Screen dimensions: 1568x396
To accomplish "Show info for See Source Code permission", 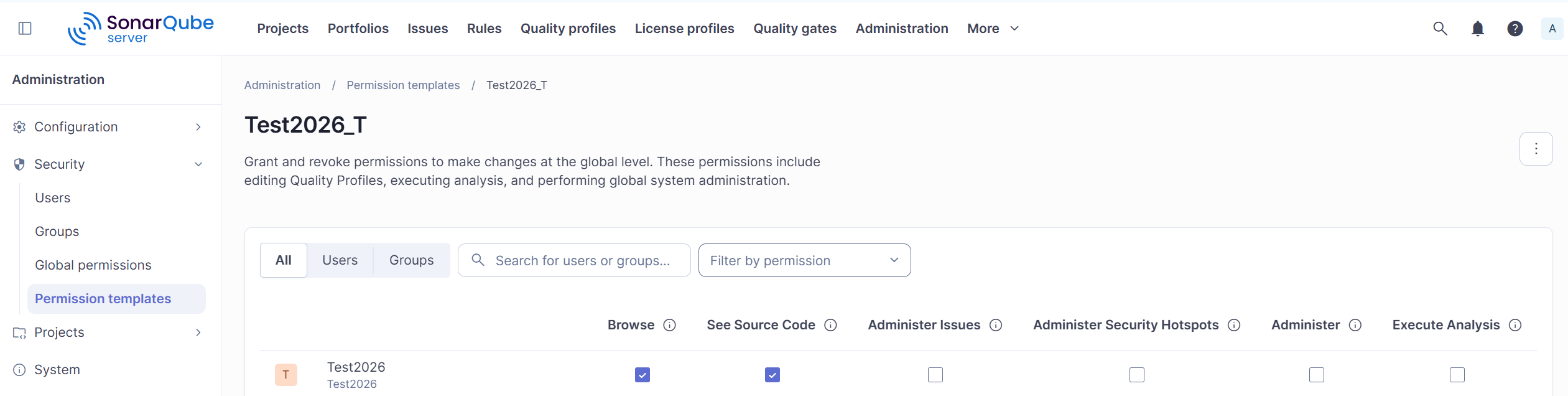I will 830,325.
